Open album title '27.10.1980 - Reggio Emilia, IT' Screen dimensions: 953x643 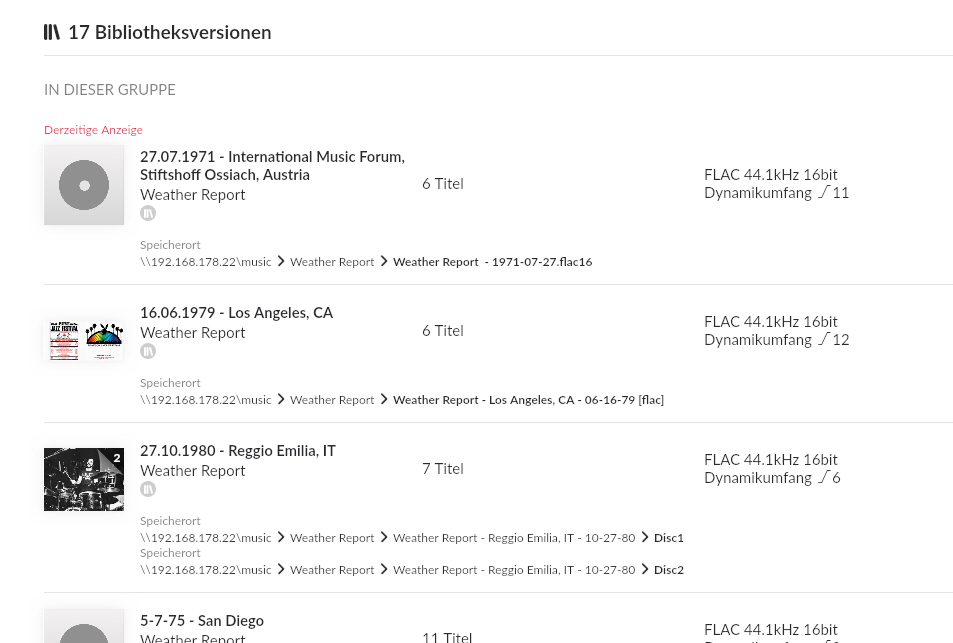tap(238, 451)
